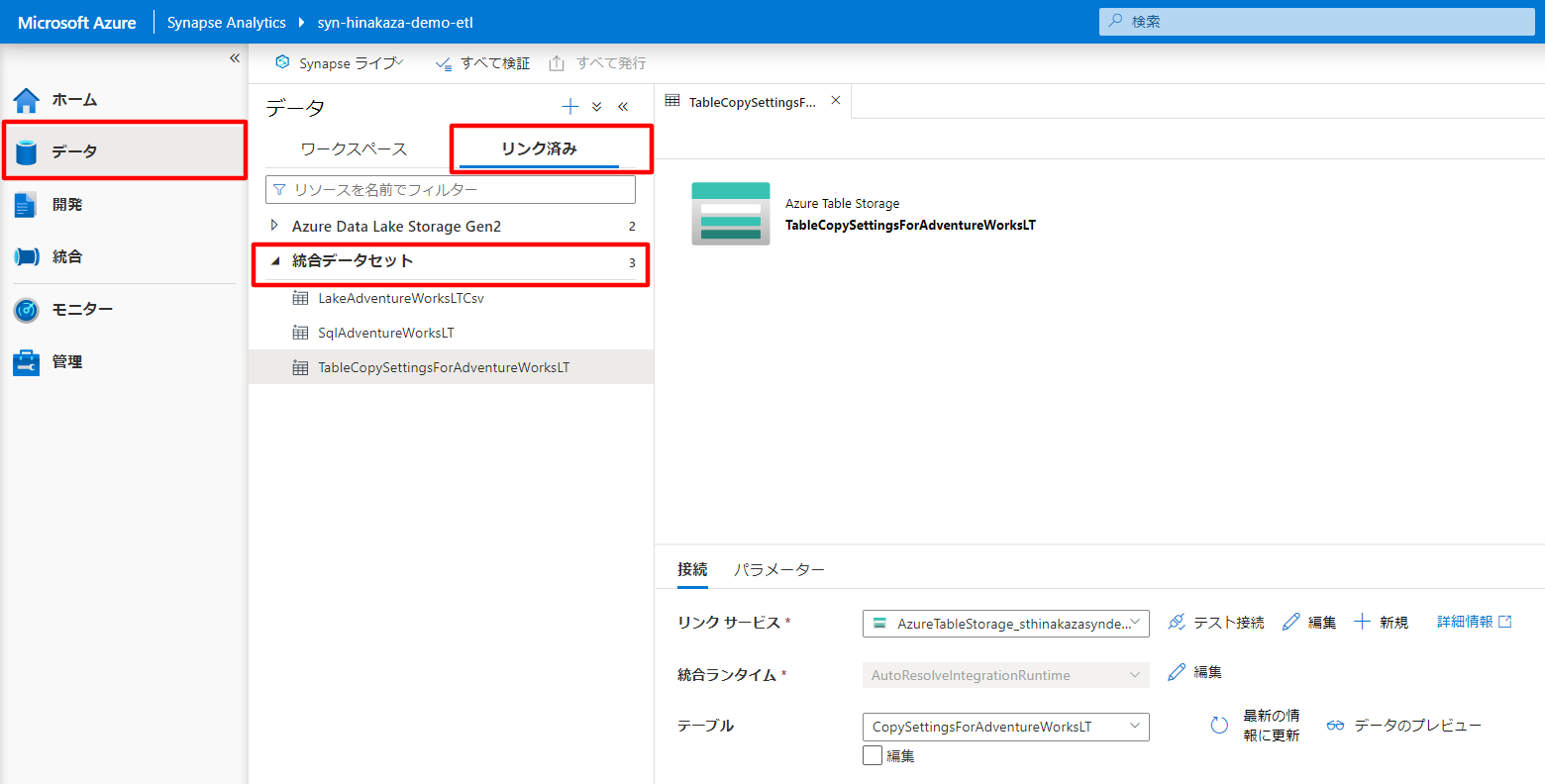Tick the 編集 checkbox under the table dropdown
The image size is (1545, 784).
(x=873, y=755)
